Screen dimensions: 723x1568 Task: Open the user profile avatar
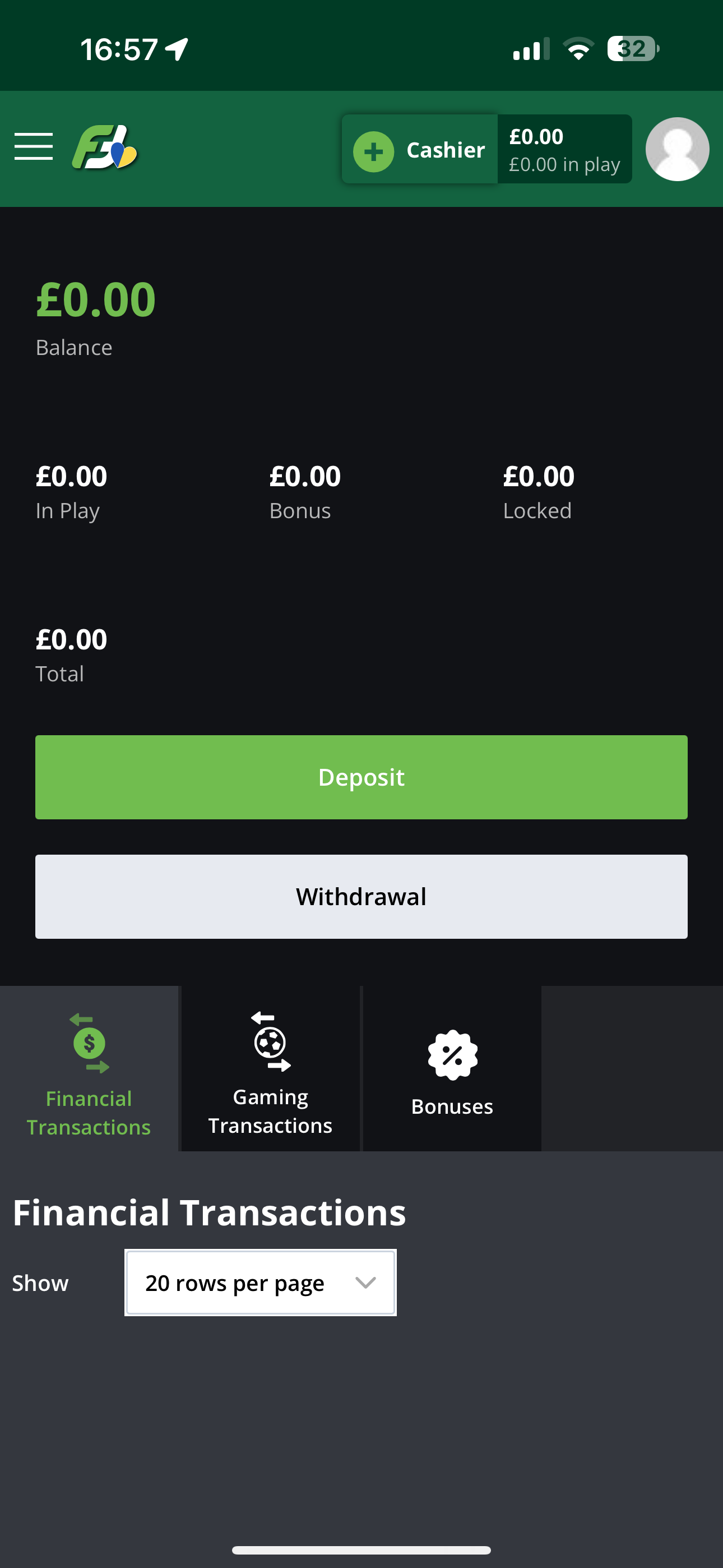(676, 149)
